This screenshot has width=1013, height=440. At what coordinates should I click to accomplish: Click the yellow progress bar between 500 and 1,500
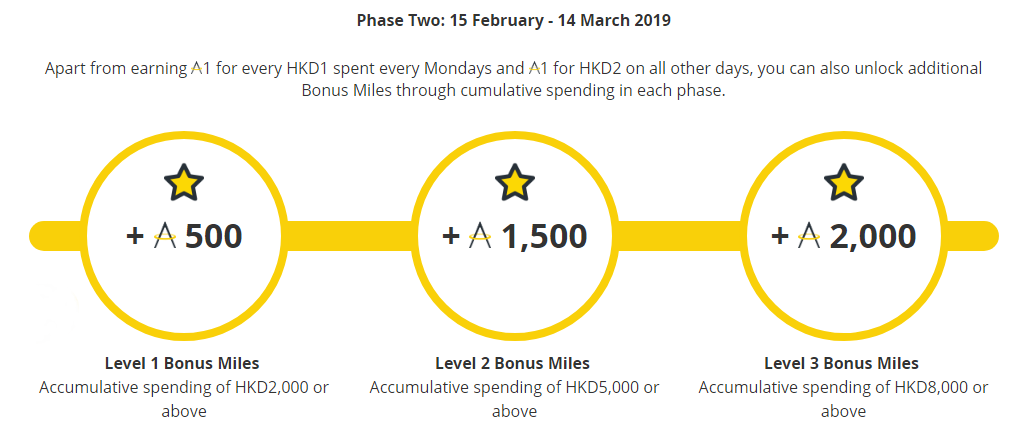point(350,236)
